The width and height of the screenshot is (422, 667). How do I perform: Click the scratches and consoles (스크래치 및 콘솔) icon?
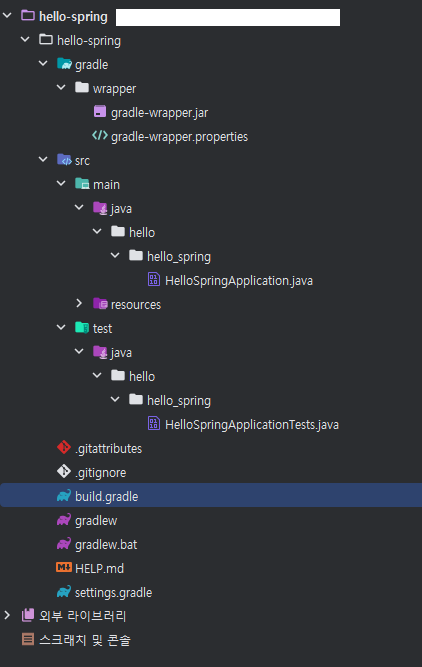pyautogui.click(x=28, y=639)
